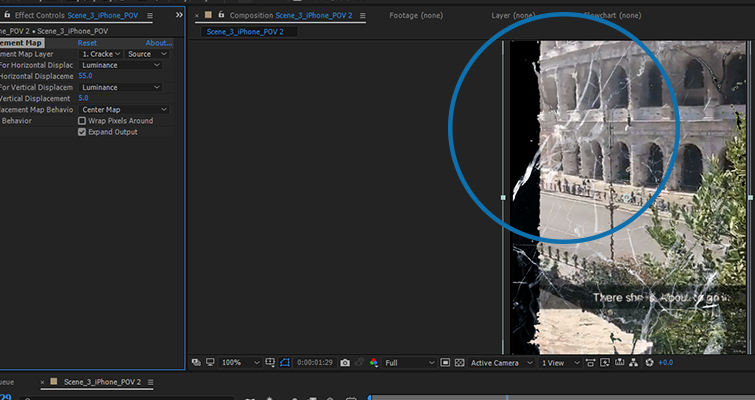
Task: Open the 100% magnification dropdown
Action: [x=240, y=362]
